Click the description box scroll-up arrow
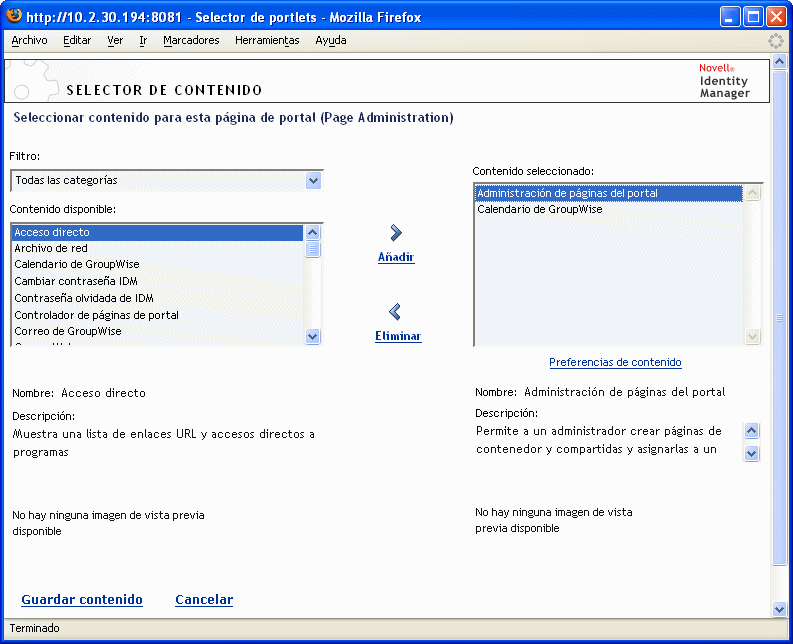 point(752,431)
